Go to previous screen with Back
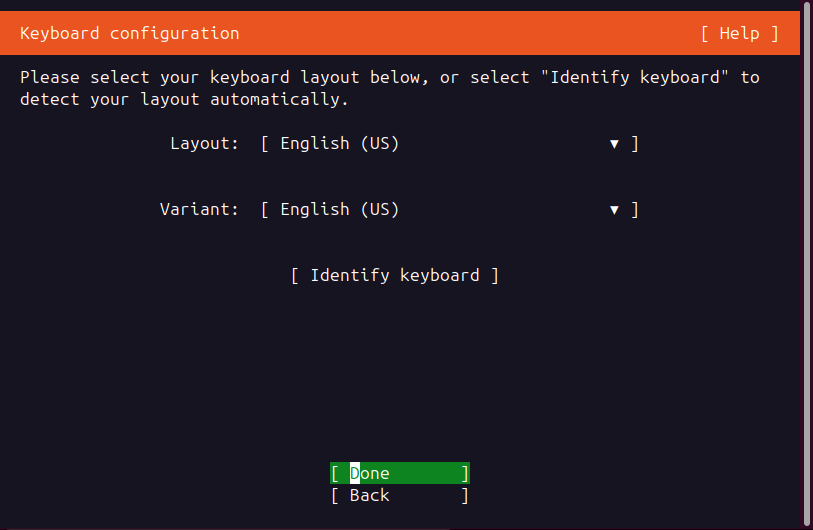This screenshot has width=813, height=530. [400, 495]
